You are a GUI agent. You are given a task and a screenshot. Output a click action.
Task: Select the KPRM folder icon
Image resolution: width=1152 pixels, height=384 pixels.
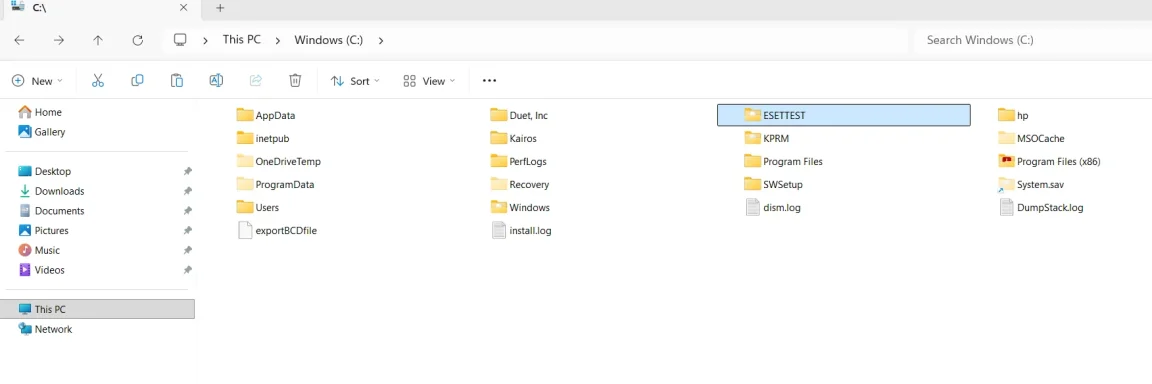click(752, 138)
